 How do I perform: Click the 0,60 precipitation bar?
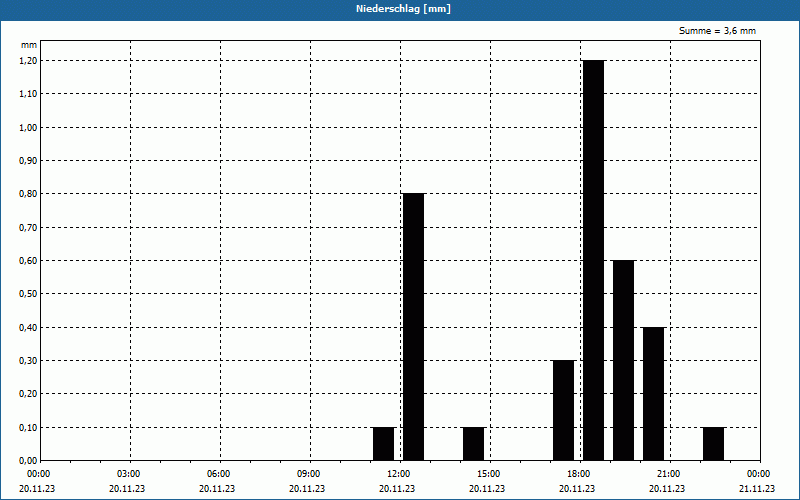(623, 361)
